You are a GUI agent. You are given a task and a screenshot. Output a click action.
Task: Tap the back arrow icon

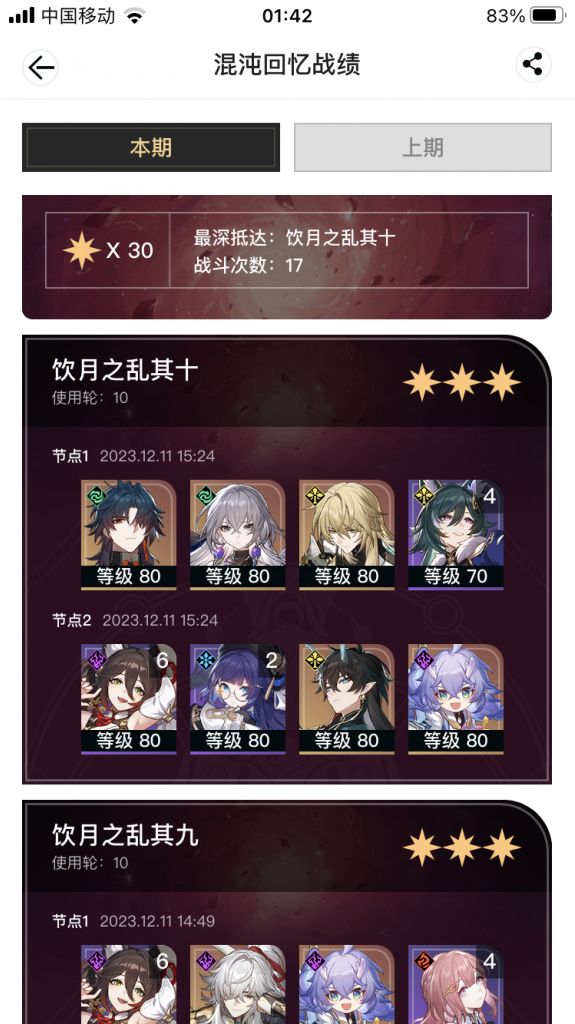[x=41, y=67]
